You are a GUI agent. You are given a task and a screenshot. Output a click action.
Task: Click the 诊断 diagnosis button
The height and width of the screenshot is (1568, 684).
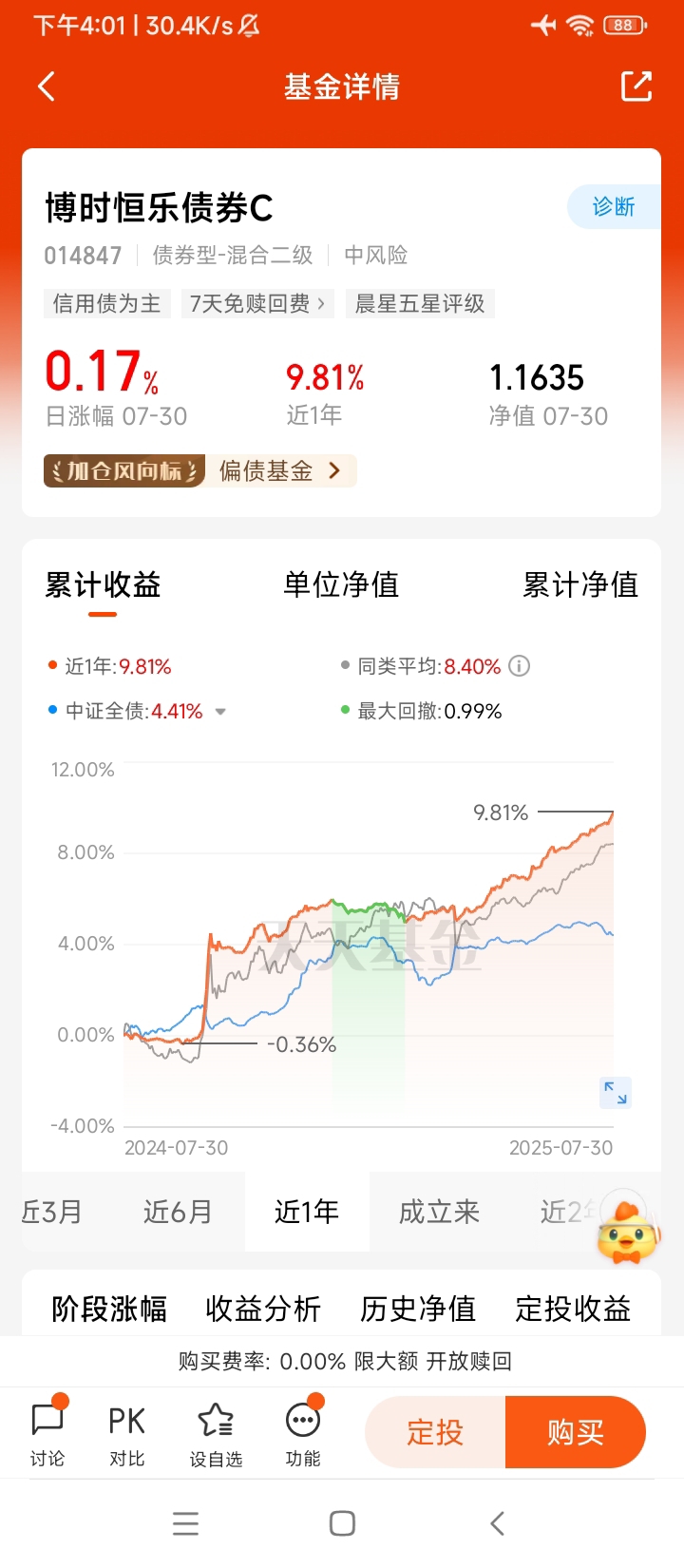pos(614,206)
